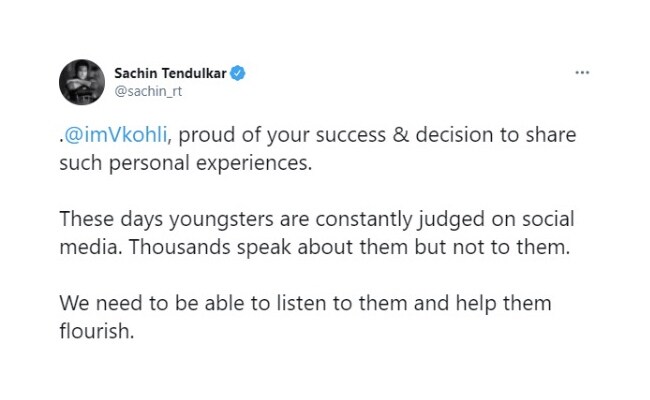Visit the @sachin_rt handle
This screenshot has width=650, height=400.
[148, 91]
